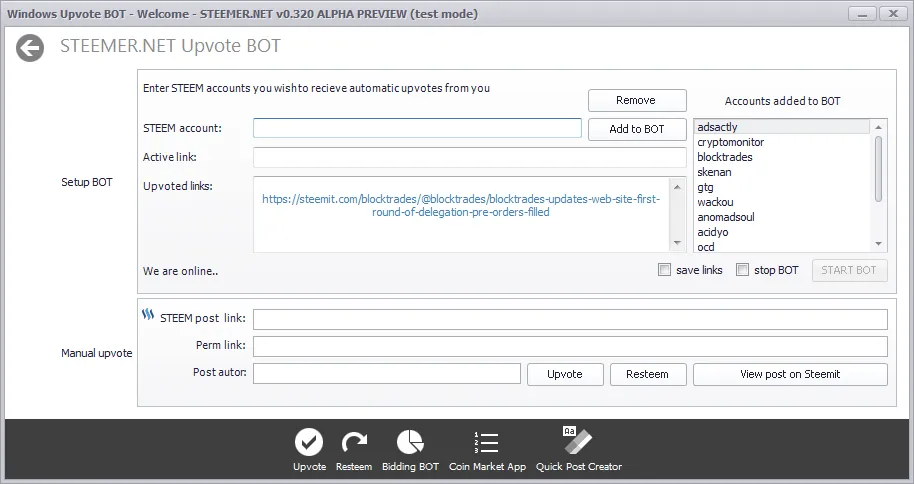Image resolution: width=914 pixels, height=484 pixels.
Task: Click the manual Resteem button
Action: tap(648, 374)
